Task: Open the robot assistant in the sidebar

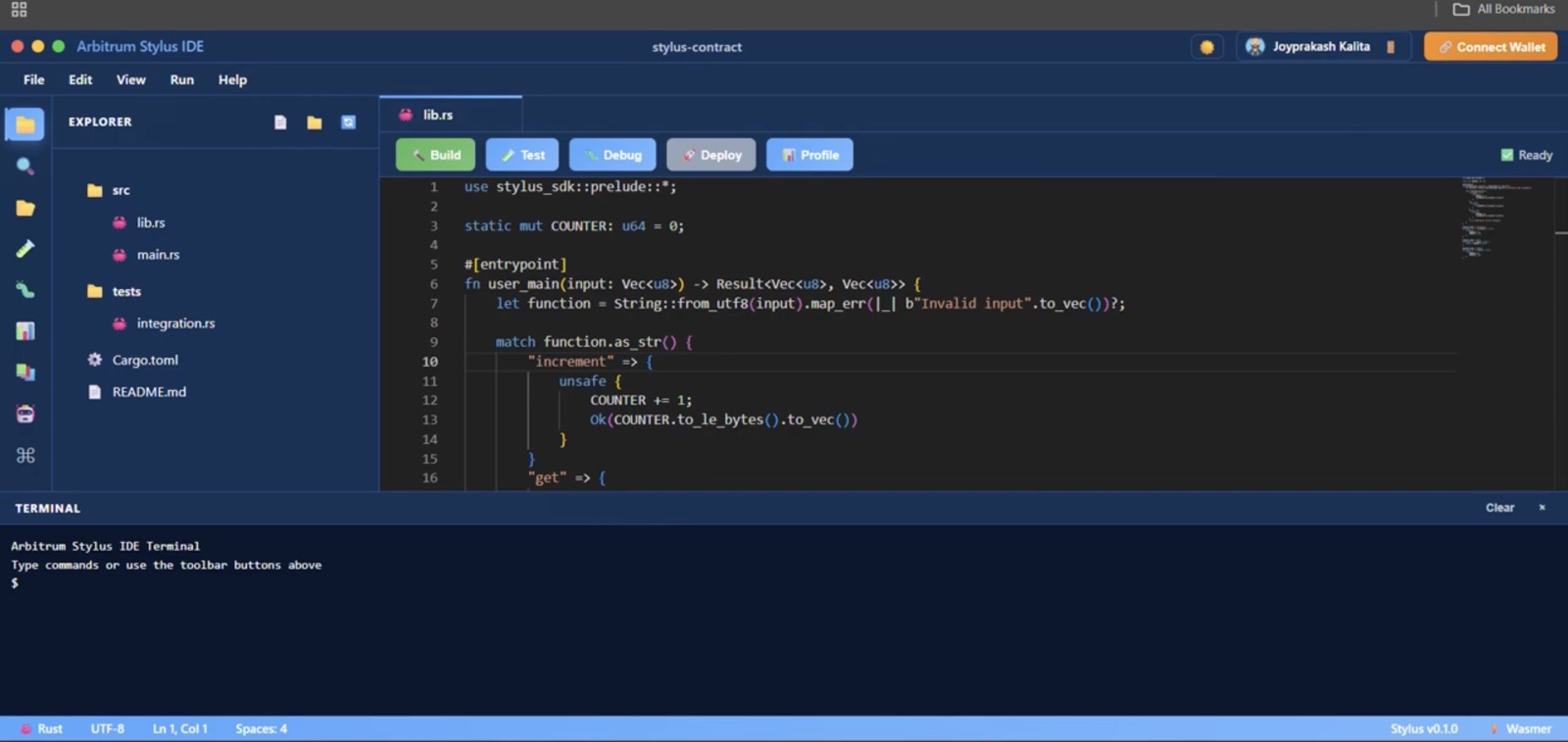Action: tap(25, 414)
